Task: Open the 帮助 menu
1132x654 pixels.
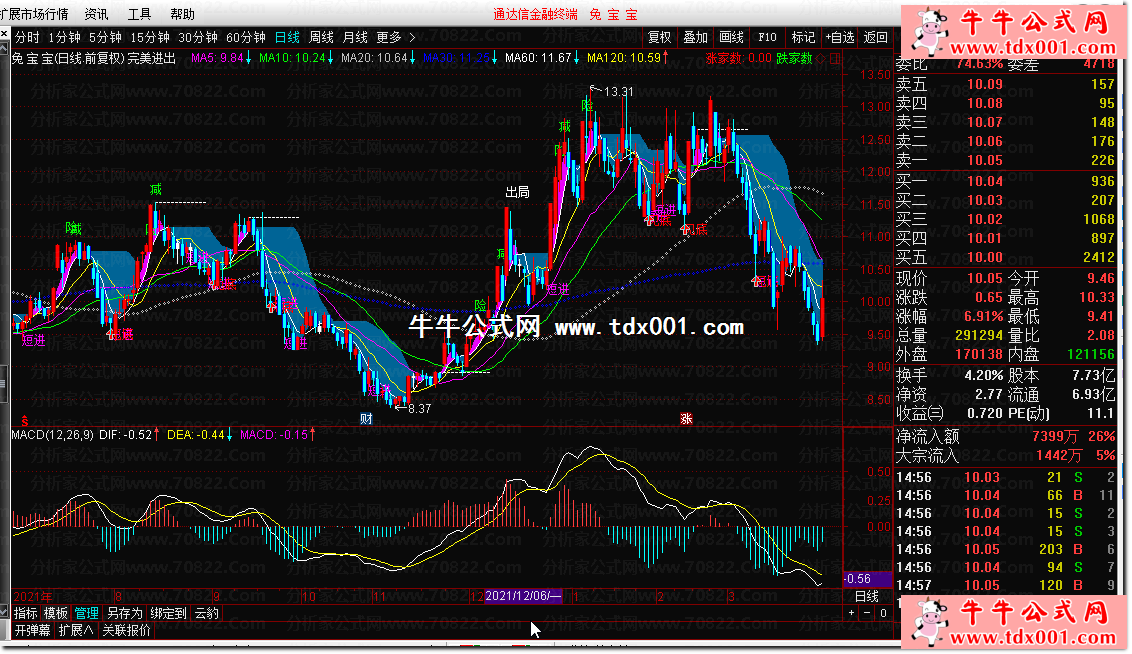Action: [x=183, y=14]
